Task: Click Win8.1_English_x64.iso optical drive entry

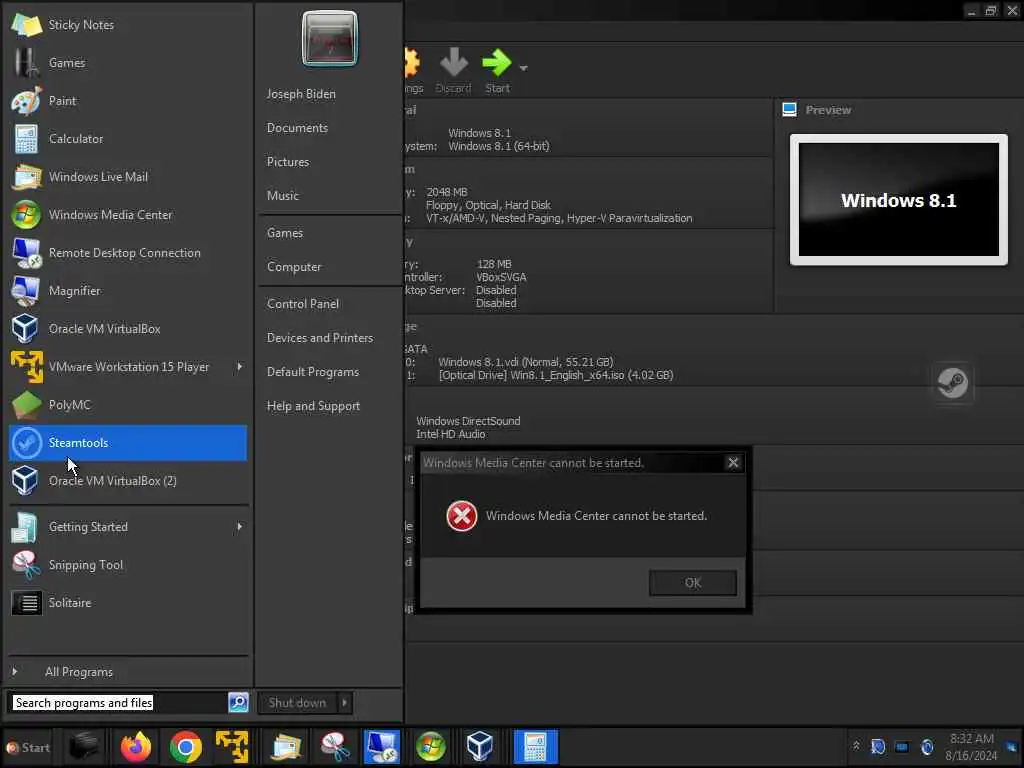Action: 556,375
